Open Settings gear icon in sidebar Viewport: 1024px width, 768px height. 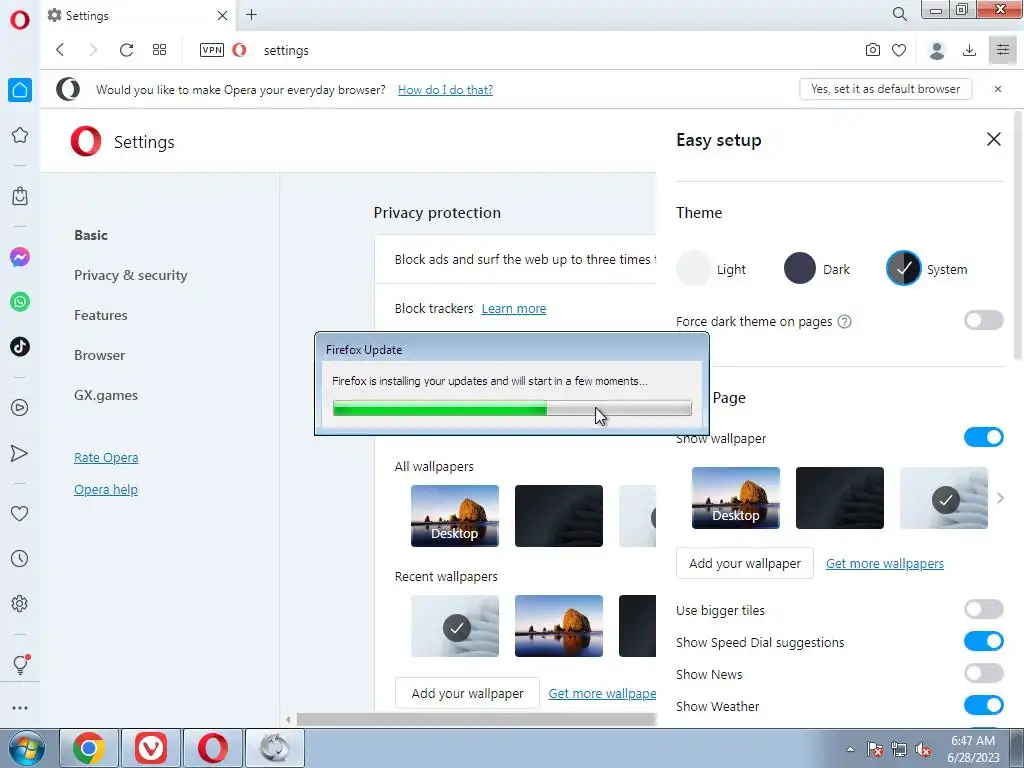(x=20, y=603)
